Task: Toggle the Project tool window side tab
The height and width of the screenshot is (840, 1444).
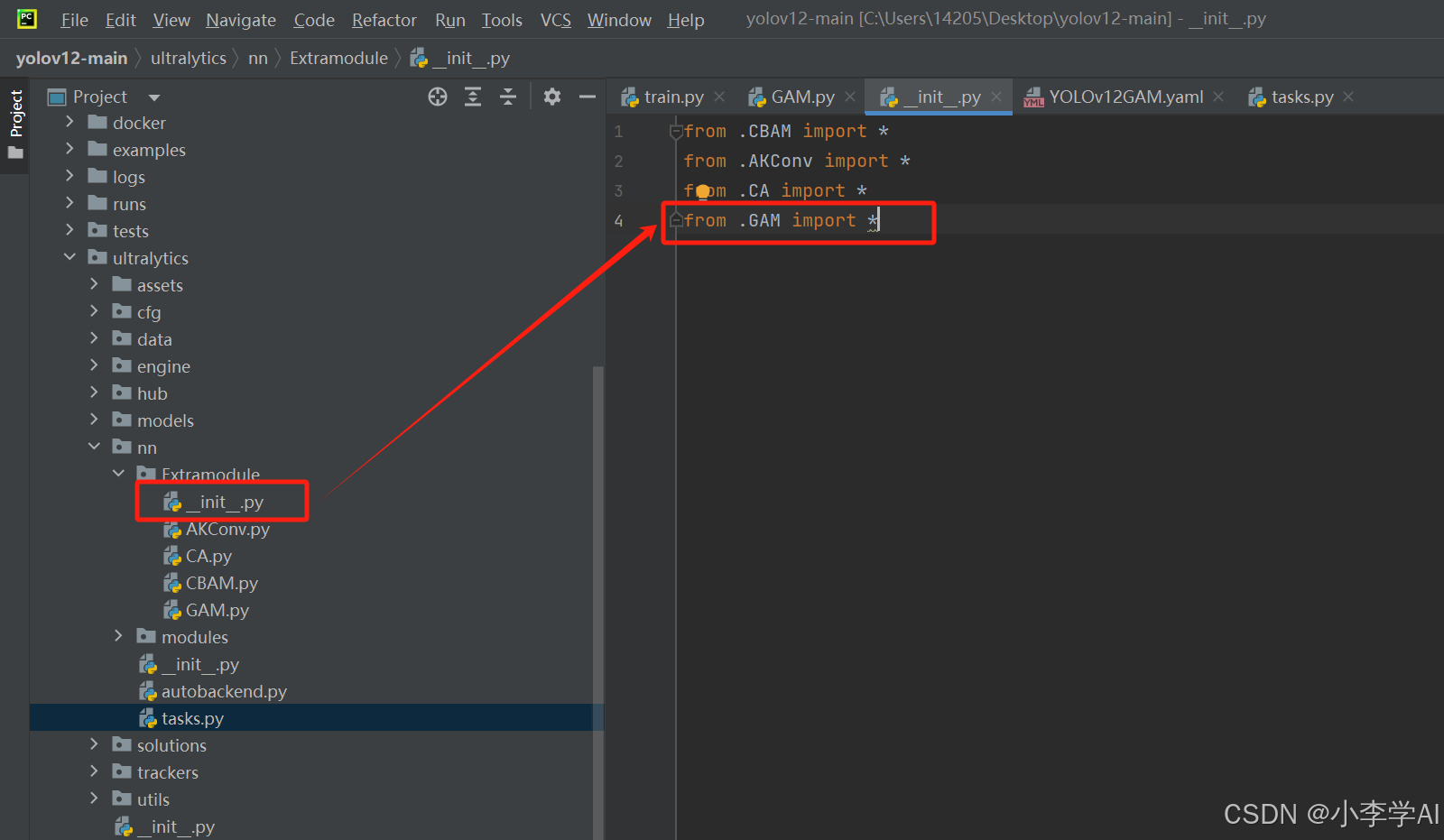Action: (15, 124)
